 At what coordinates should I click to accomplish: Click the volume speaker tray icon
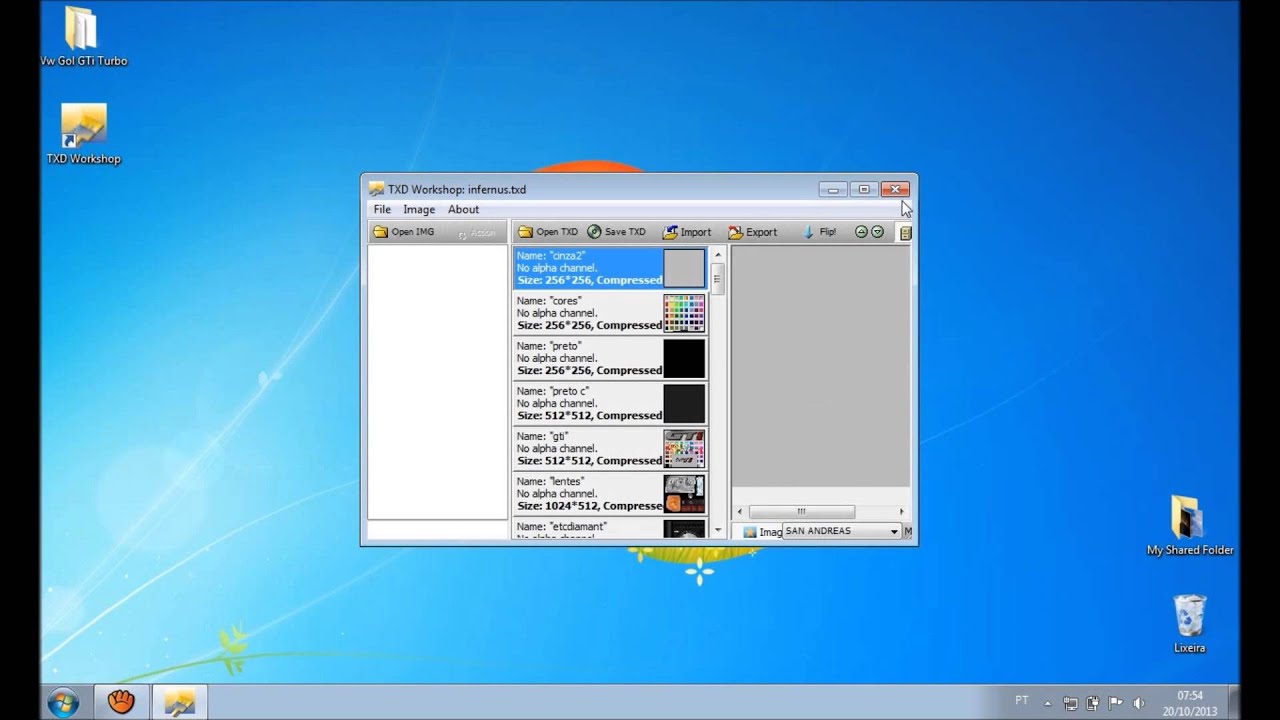click(x=1138, y=702)
